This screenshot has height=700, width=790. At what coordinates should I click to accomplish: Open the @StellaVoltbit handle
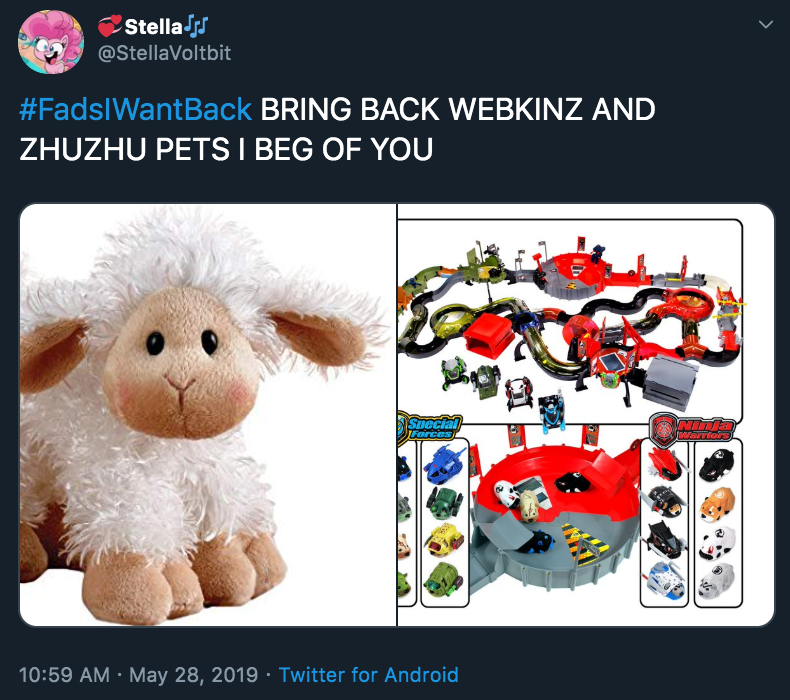click(164, 53)
